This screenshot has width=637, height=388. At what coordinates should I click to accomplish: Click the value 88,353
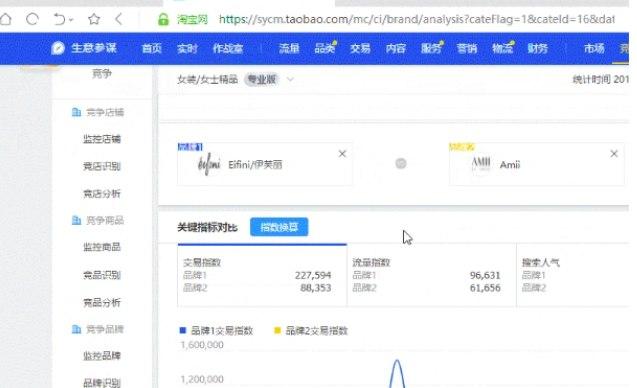pyautogui.click(x=316, y=288)
